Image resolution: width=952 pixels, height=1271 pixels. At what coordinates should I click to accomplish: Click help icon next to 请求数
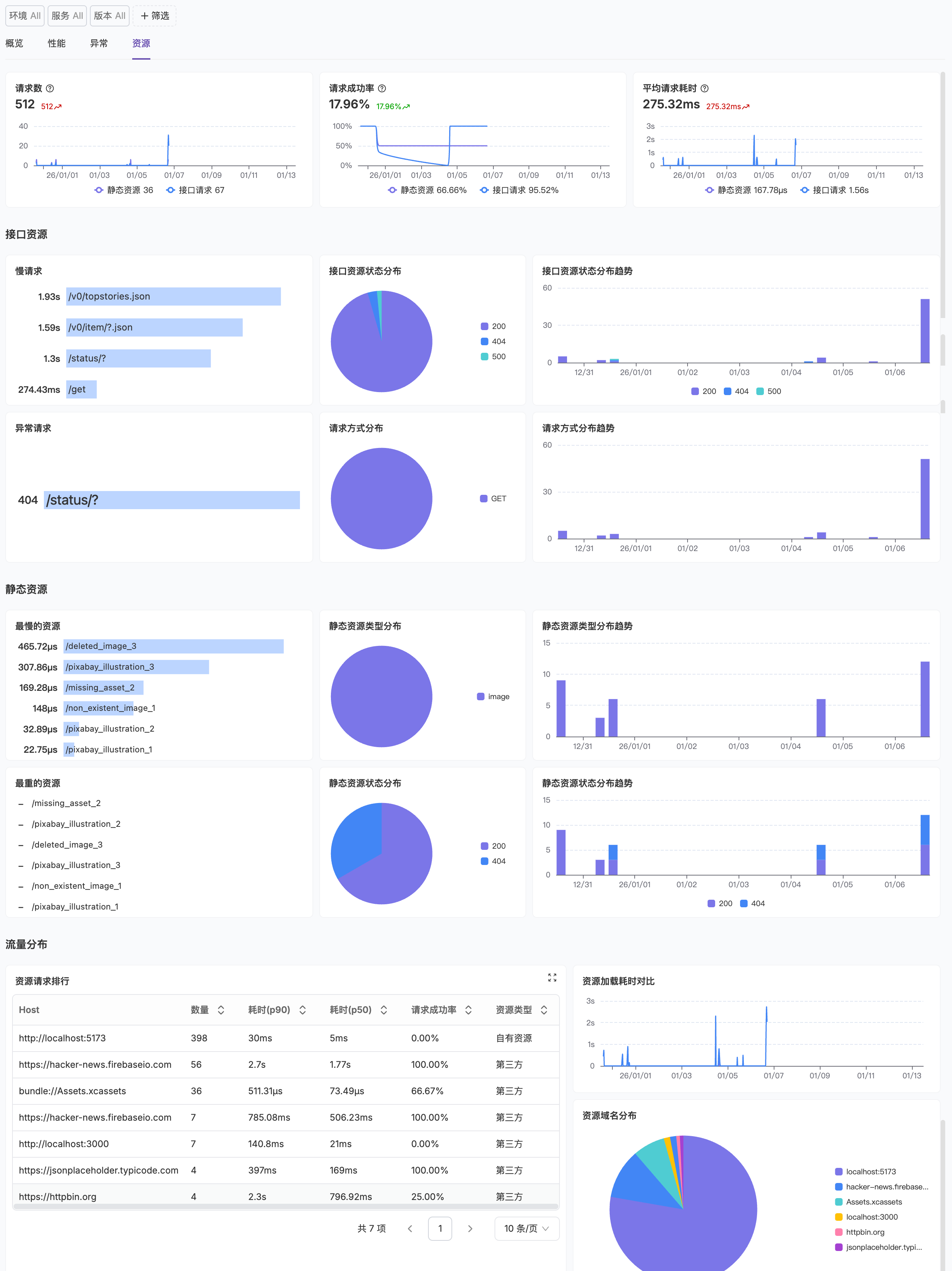pos(50,88)
